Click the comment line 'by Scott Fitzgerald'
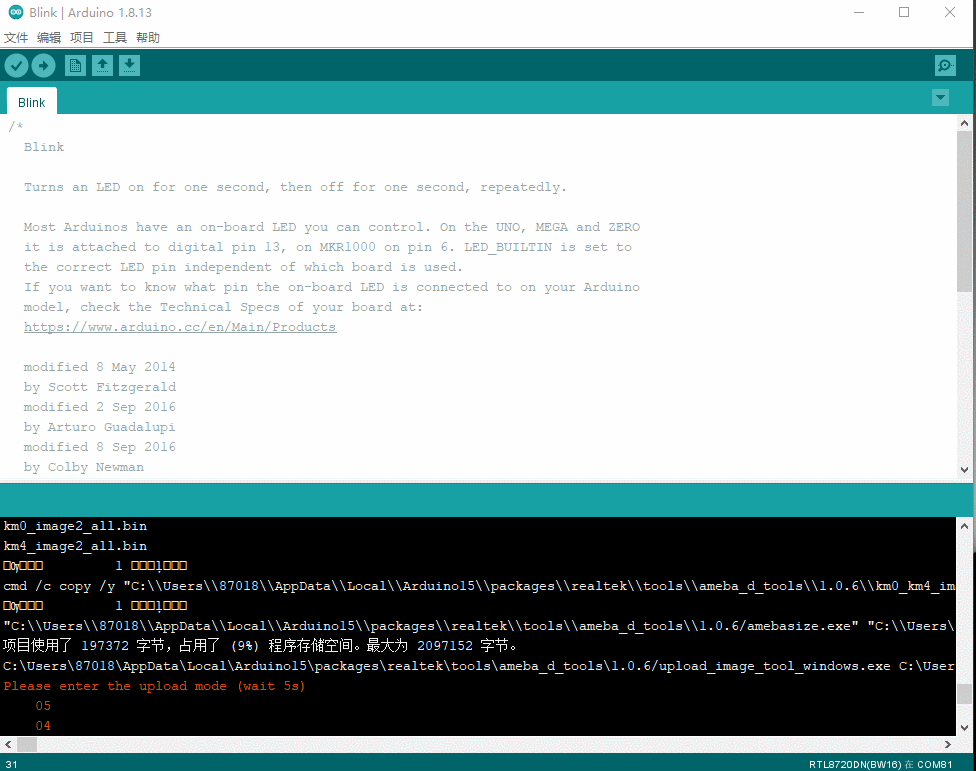Image resolution: width=976 pixels, height=771 pixels. coord(100,387)
